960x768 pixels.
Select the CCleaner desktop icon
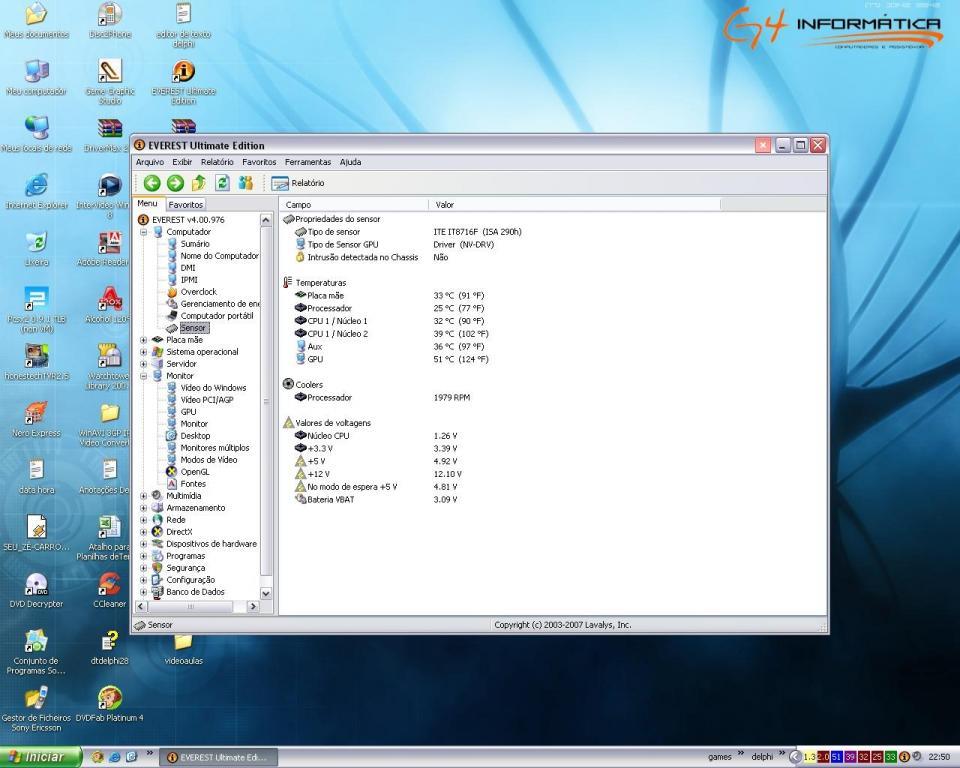click(x=110, y=590)
